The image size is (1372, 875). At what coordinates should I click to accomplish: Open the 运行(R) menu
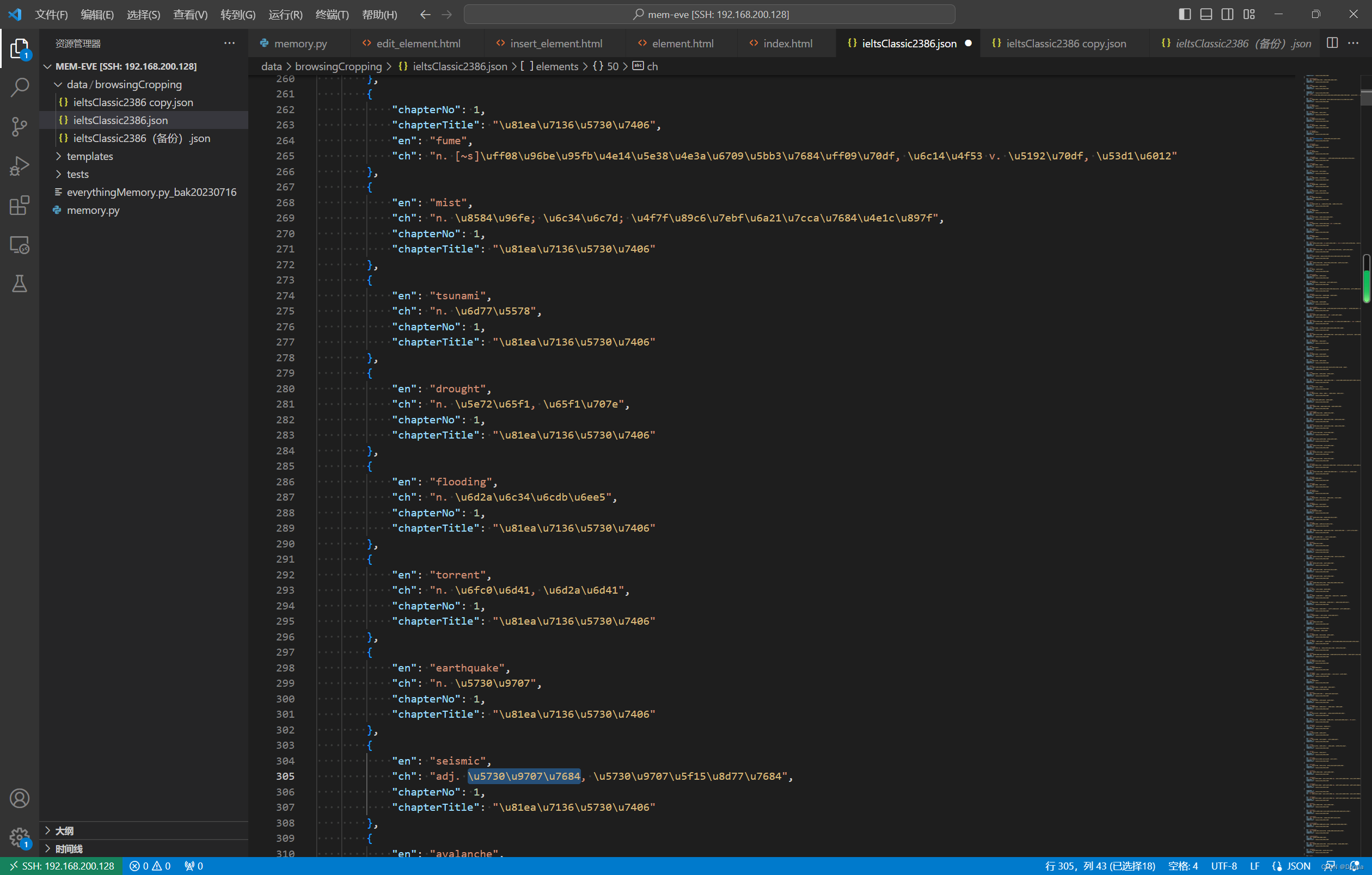(x=285, y=14)
